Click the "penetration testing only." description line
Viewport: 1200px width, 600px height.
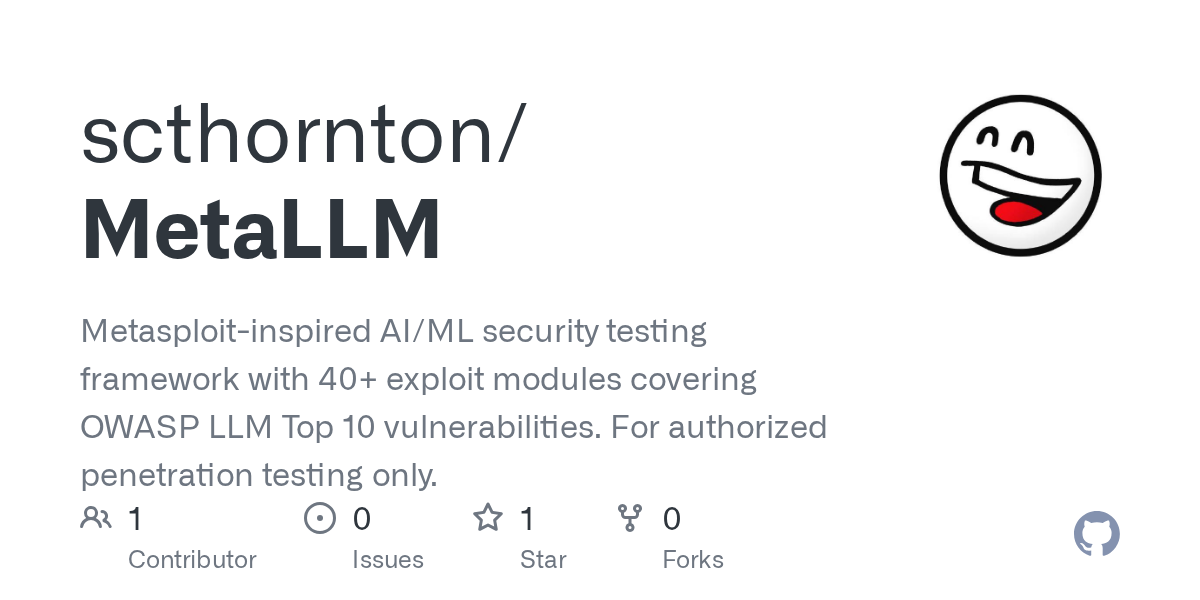pos(259,475)
